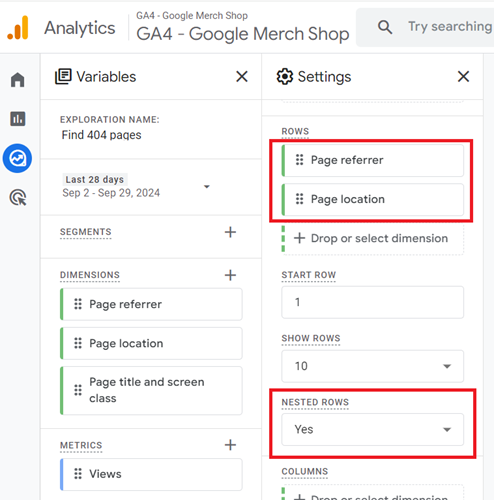Select the Page referrer dimension in Variables

point(151,304)
